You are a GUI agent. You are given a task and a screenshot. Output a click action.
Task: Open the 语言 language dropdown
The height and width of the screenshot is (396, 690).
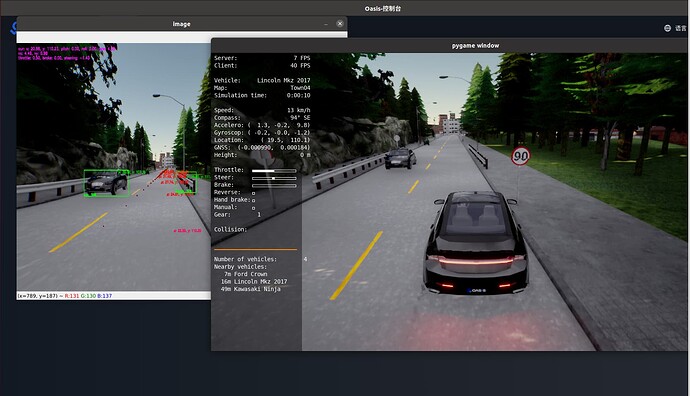(x=680, y=28)
